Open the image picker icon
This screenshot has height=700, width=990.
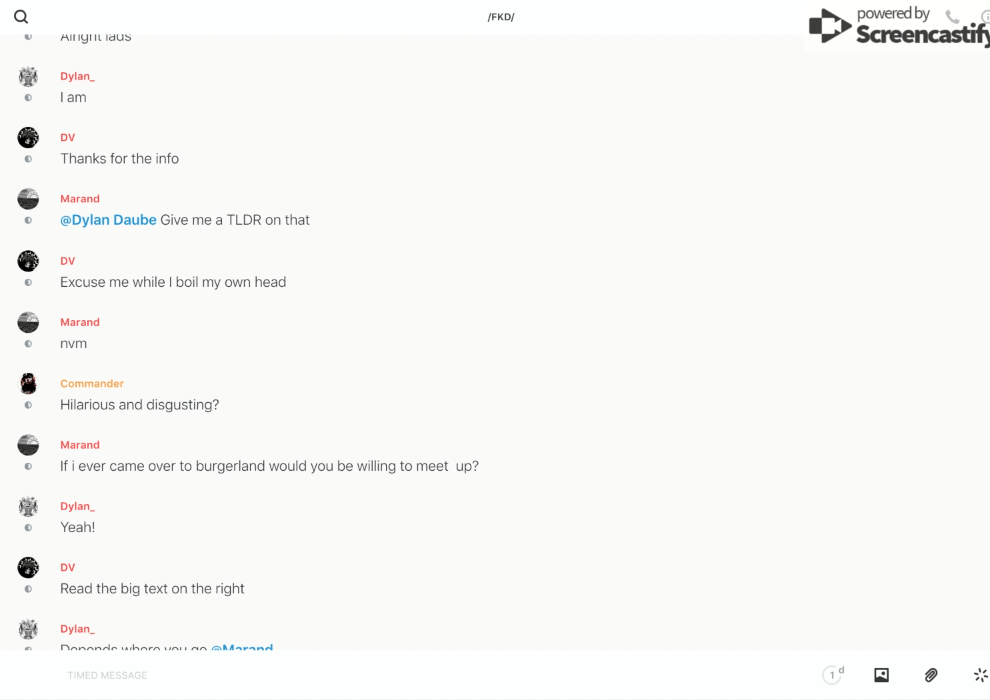pyautogui.click(x=881, y=675)
